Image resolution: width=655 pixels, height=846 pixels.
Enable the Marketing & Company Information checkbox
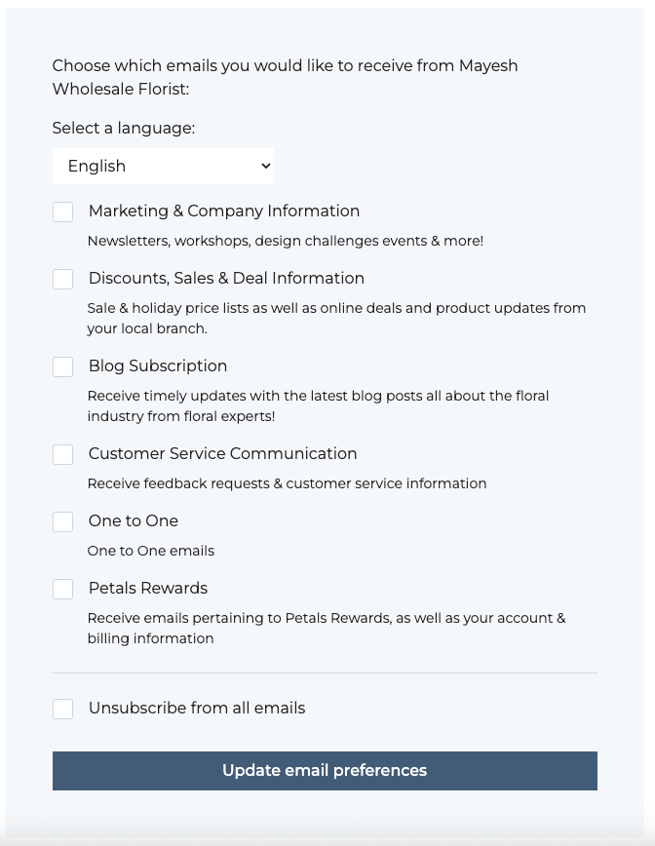(63, 211)
